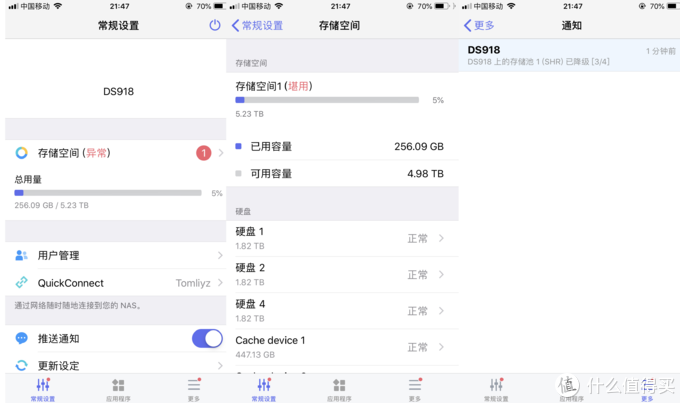Toggle the 推送通知 switch off
680x403 pixels.
coord(207,338)
